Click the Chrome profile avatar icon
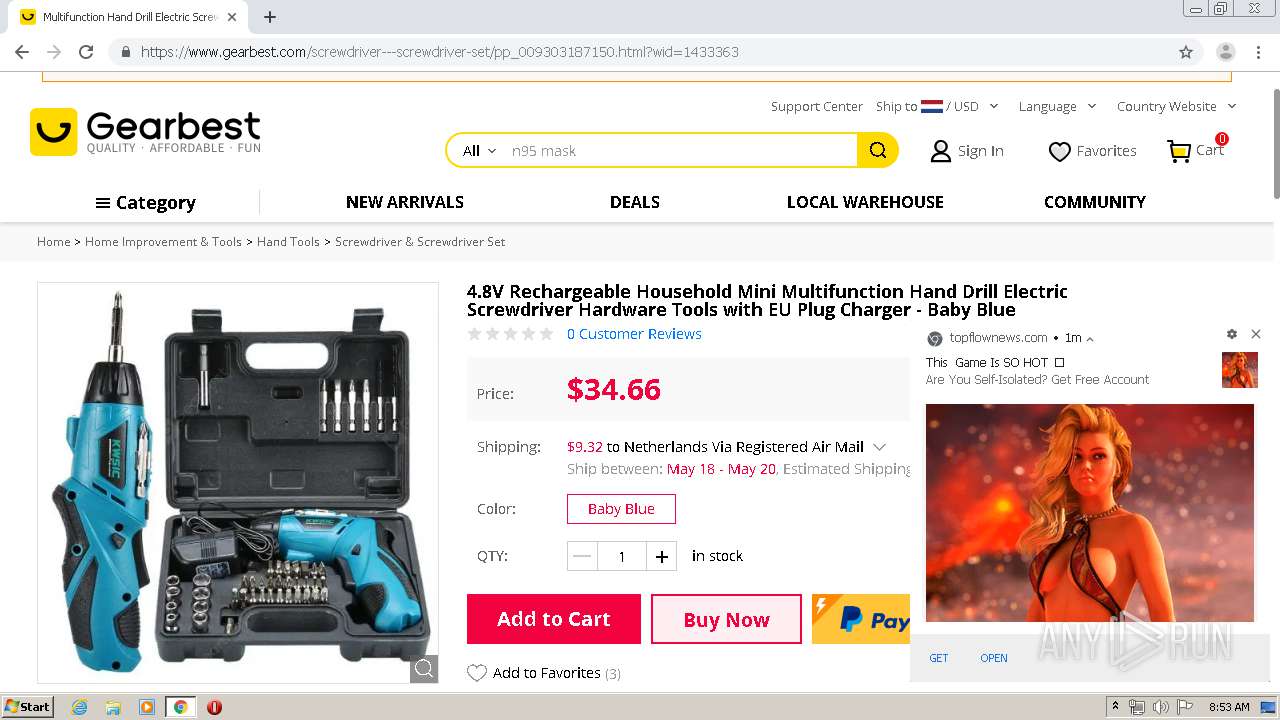 [x=1225, y=52]
